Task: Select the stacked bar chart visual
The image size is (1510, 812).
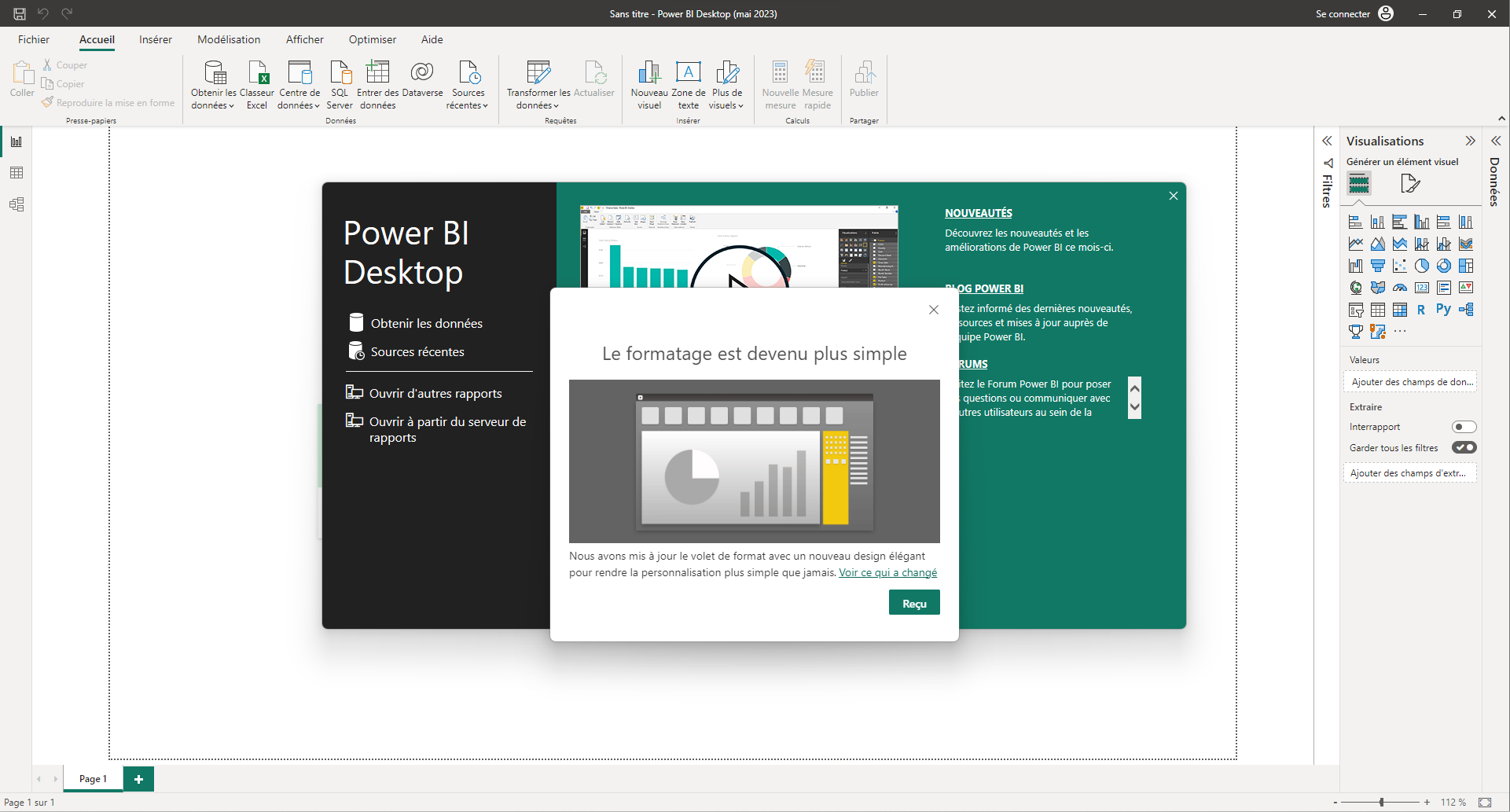Action: point(1355,222)
